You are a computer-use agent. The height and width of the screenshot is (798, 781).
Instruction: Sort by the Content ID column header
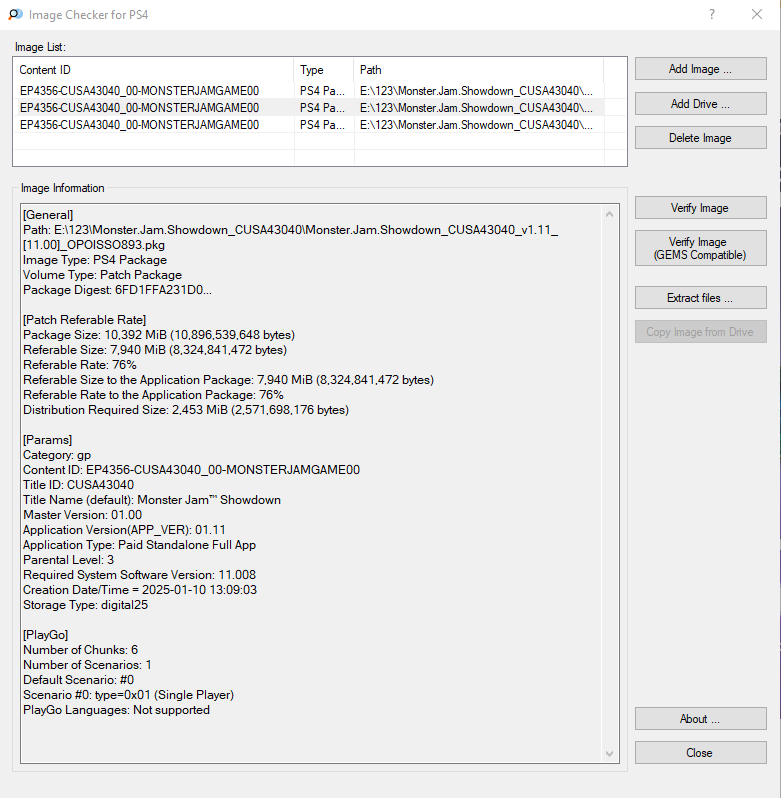coord(153,70)
